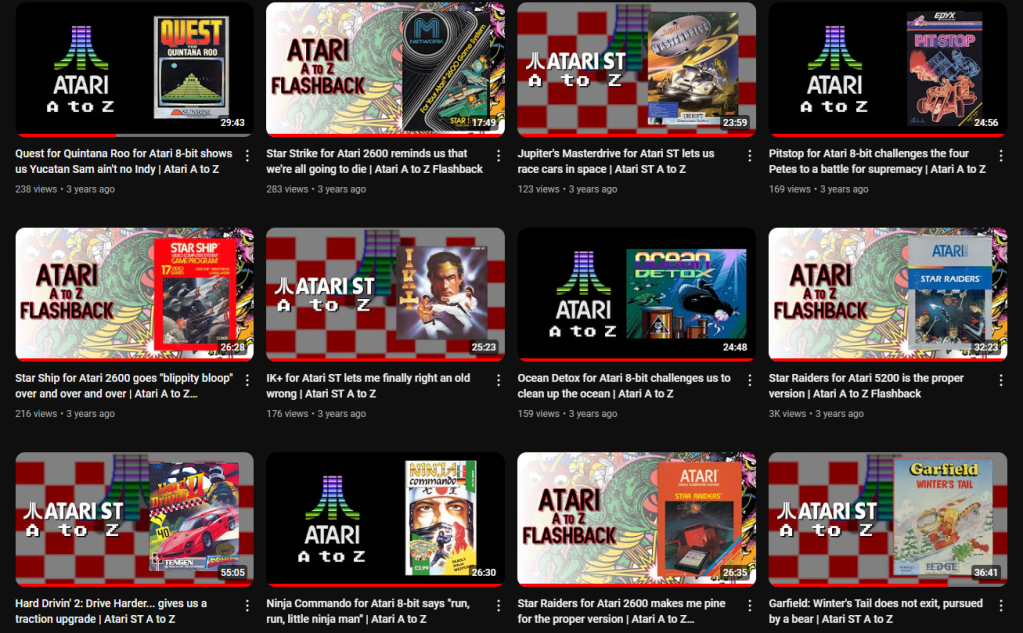This screenshot has height=633, width=1023.
Task: Open more options for Quest for Quintana Roo video
Action: 247,156
